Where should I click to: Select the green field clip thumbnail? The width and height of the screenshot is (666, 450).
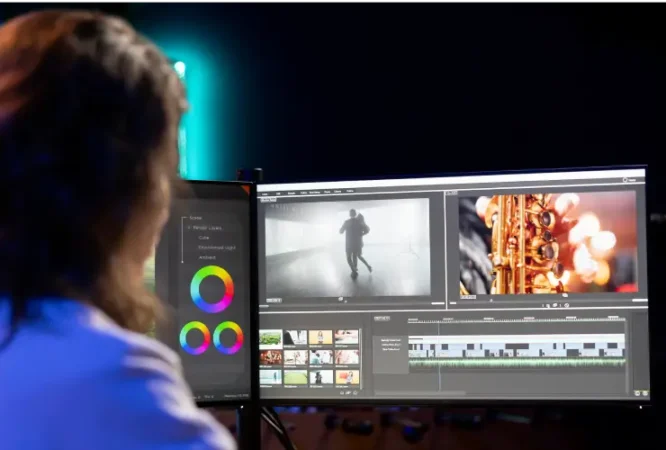click(x=296, y=377)
